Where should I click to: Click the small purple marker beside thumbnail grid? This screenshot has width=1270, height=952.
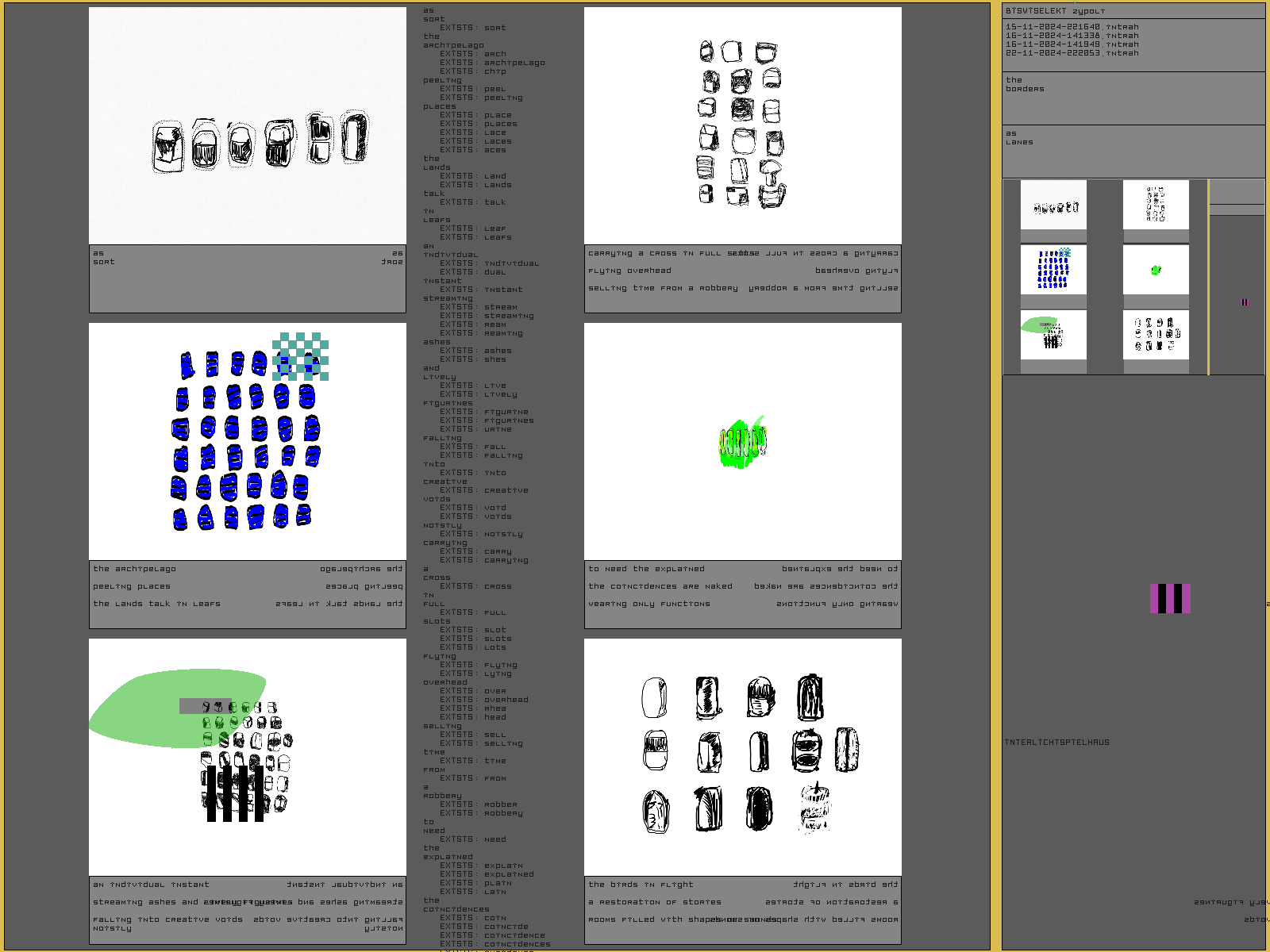[x=1244, y=302]
